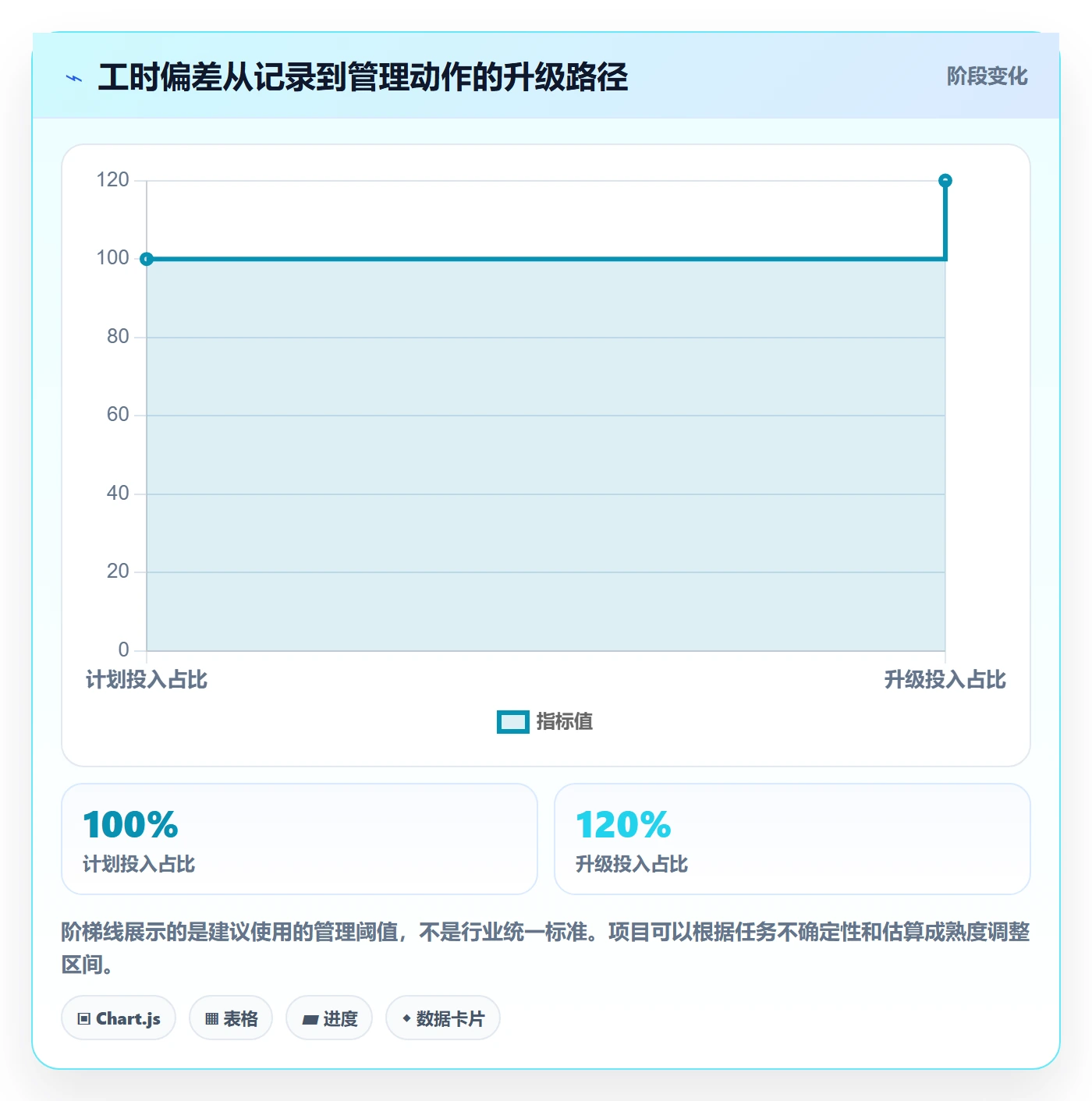Click the chart data point at value 100

pos(147,259)
